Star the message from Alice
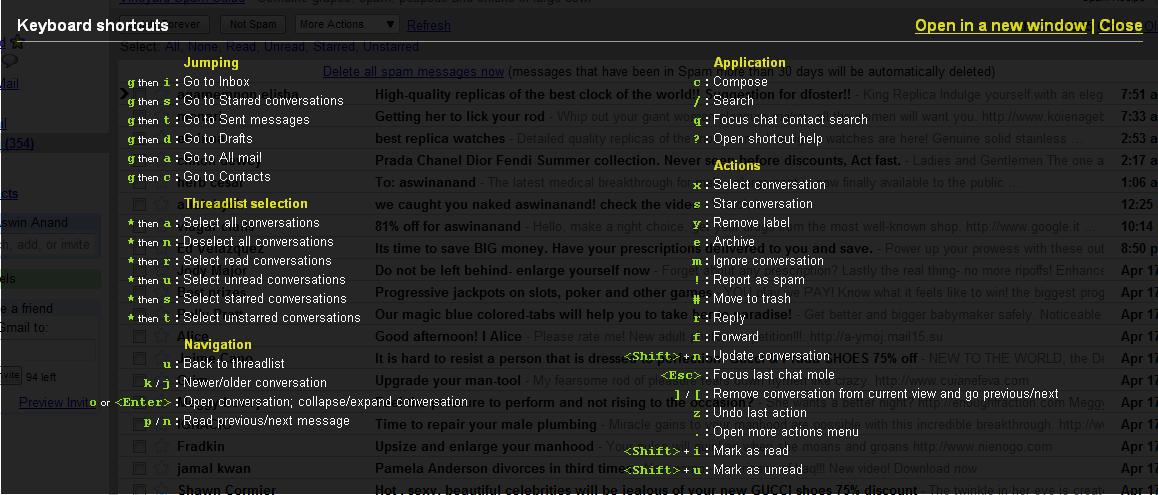The height and width of the screenshot is (495, 1158). [161, 337]
